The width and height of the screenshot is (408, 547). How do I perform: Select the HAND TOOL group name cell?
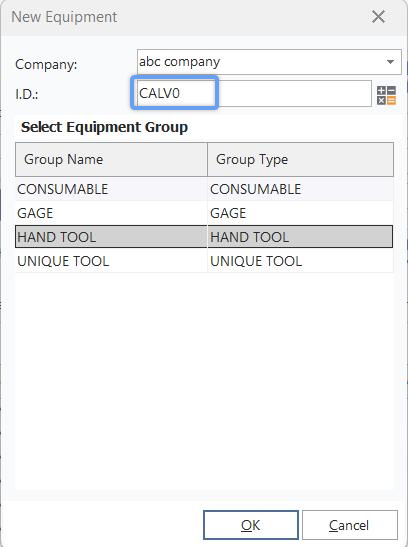[112, 237]
